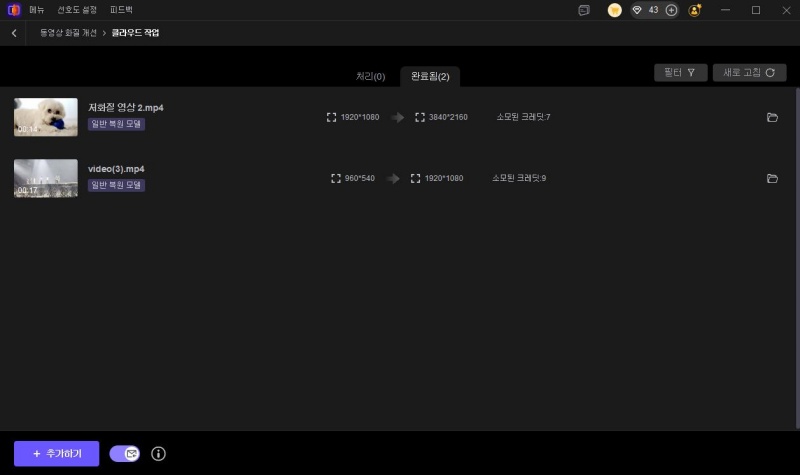Click output resolution 1920*1080 of video(3).mp4
800x475 pixels.
(444, 179)
